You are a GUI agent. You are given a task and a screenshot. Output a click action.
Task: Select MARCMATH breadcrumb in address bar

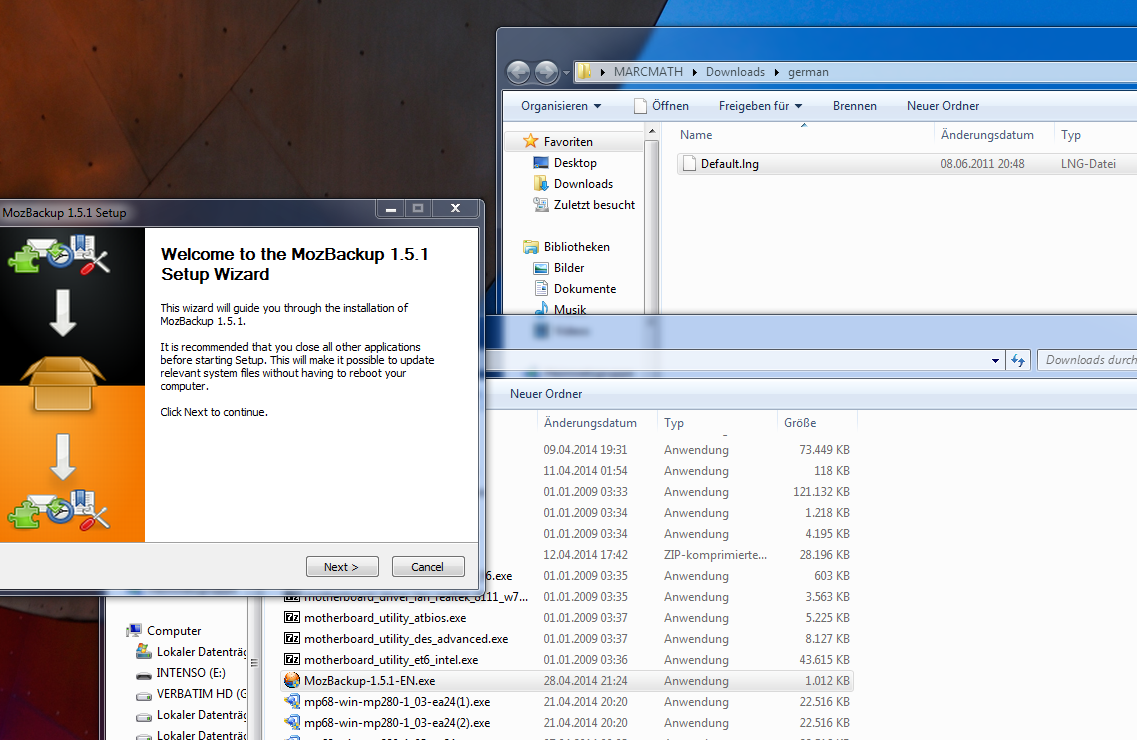click(648, 72)
